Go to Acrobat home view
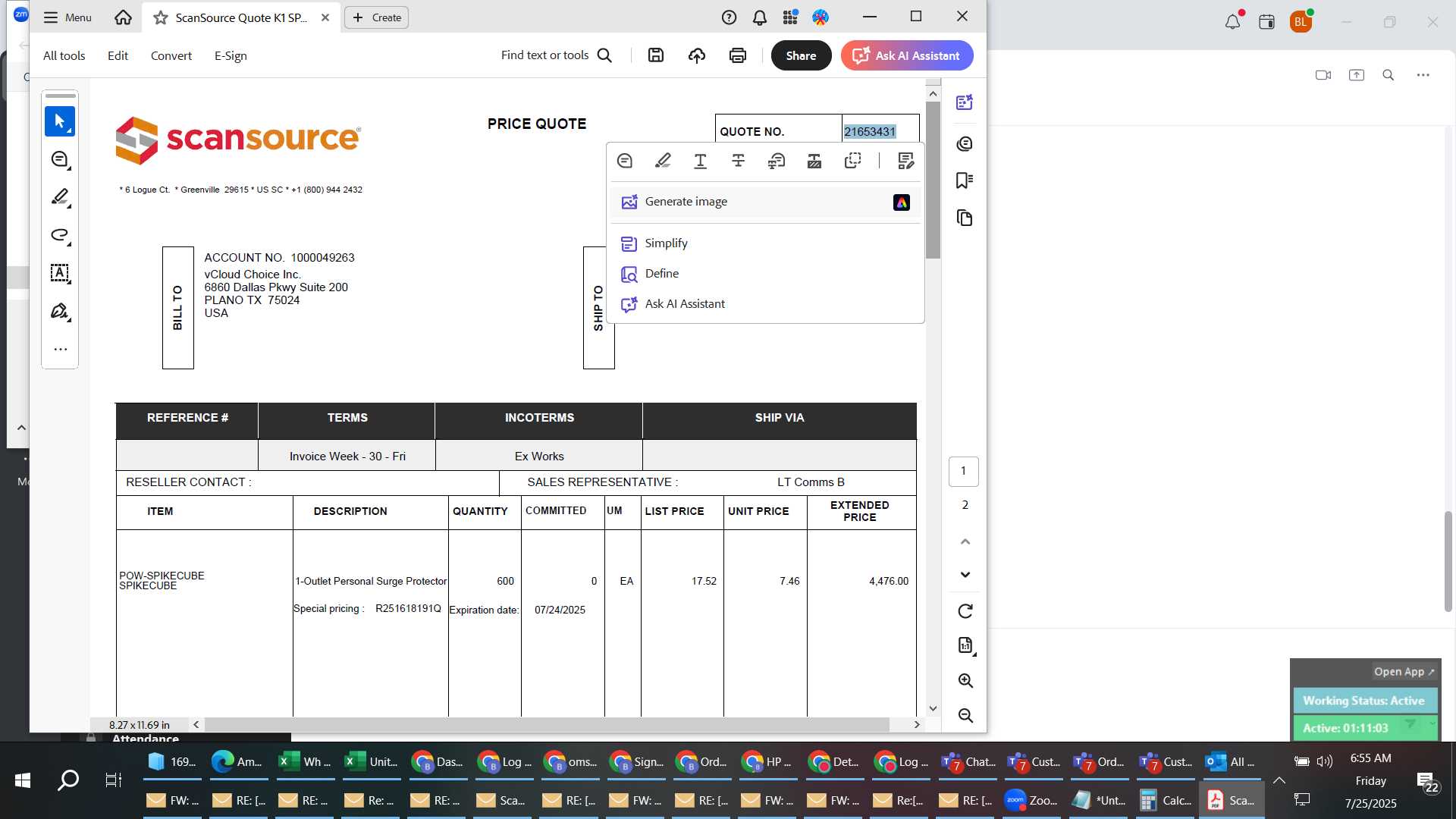Screen dimensions: 1456x819 (123, 17)
